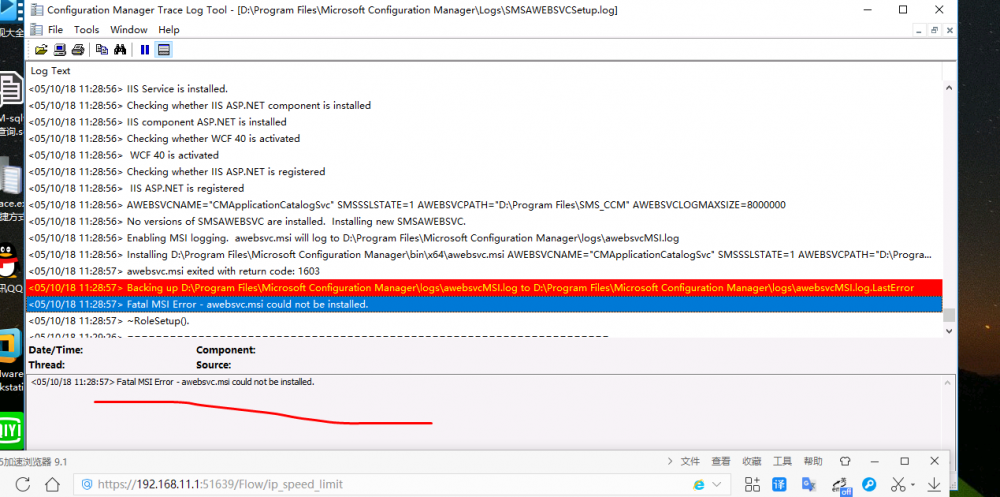
Task: Select highlighted 'Fatal MSI Error' log line
Action: click(484, 304)
